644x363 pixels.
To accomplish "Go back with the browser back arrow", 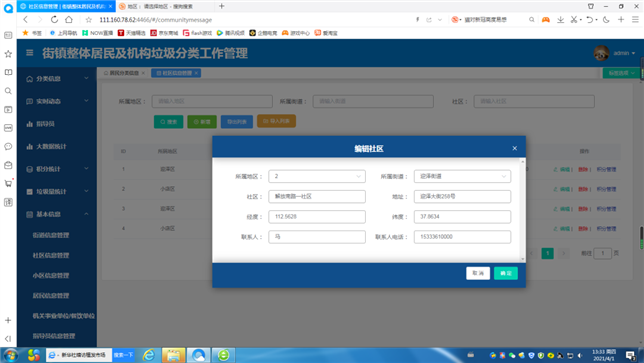I will click(25, 19).
